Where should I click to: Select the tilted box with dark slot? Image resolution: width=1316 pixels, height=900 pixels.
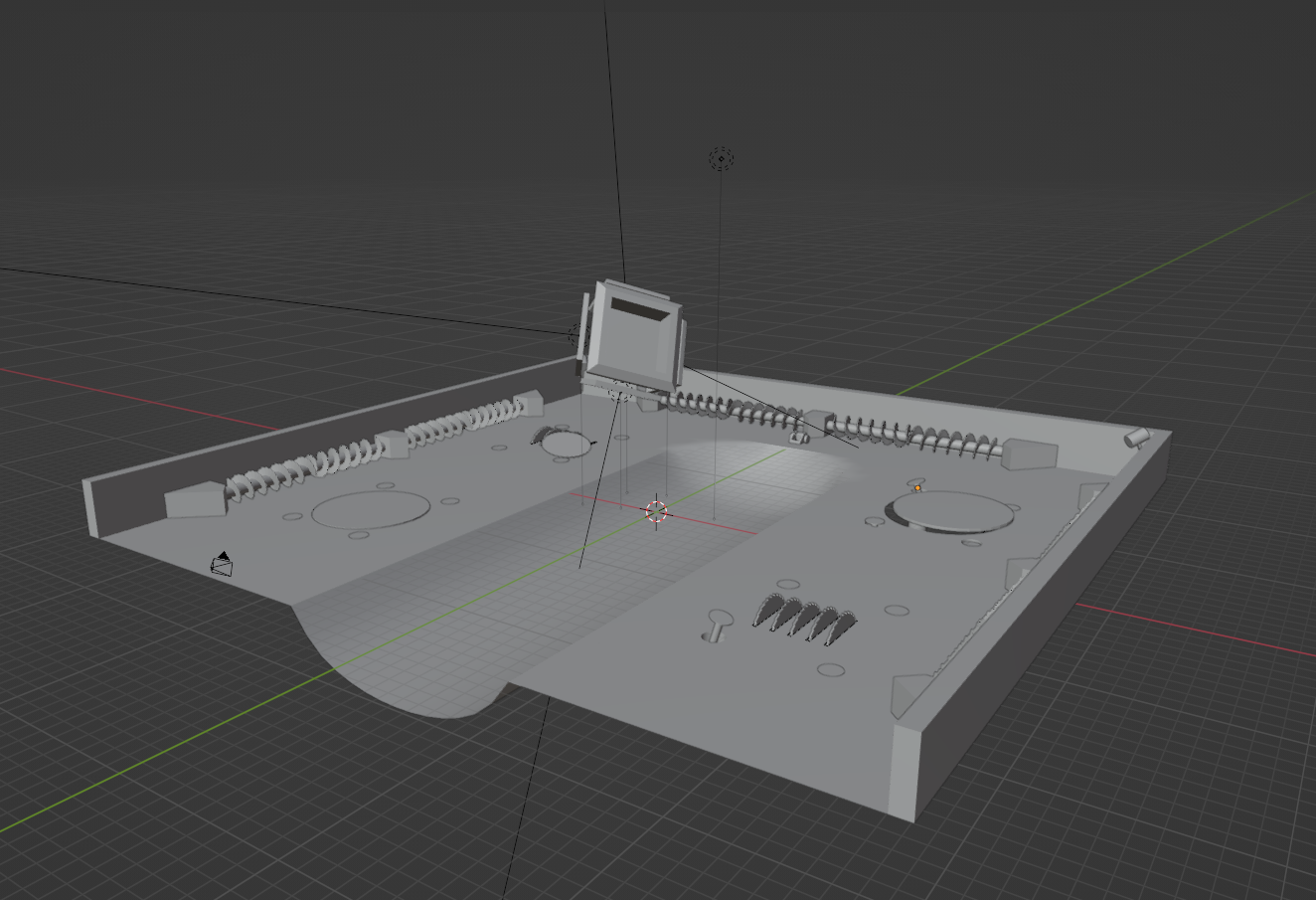[634, 336]
